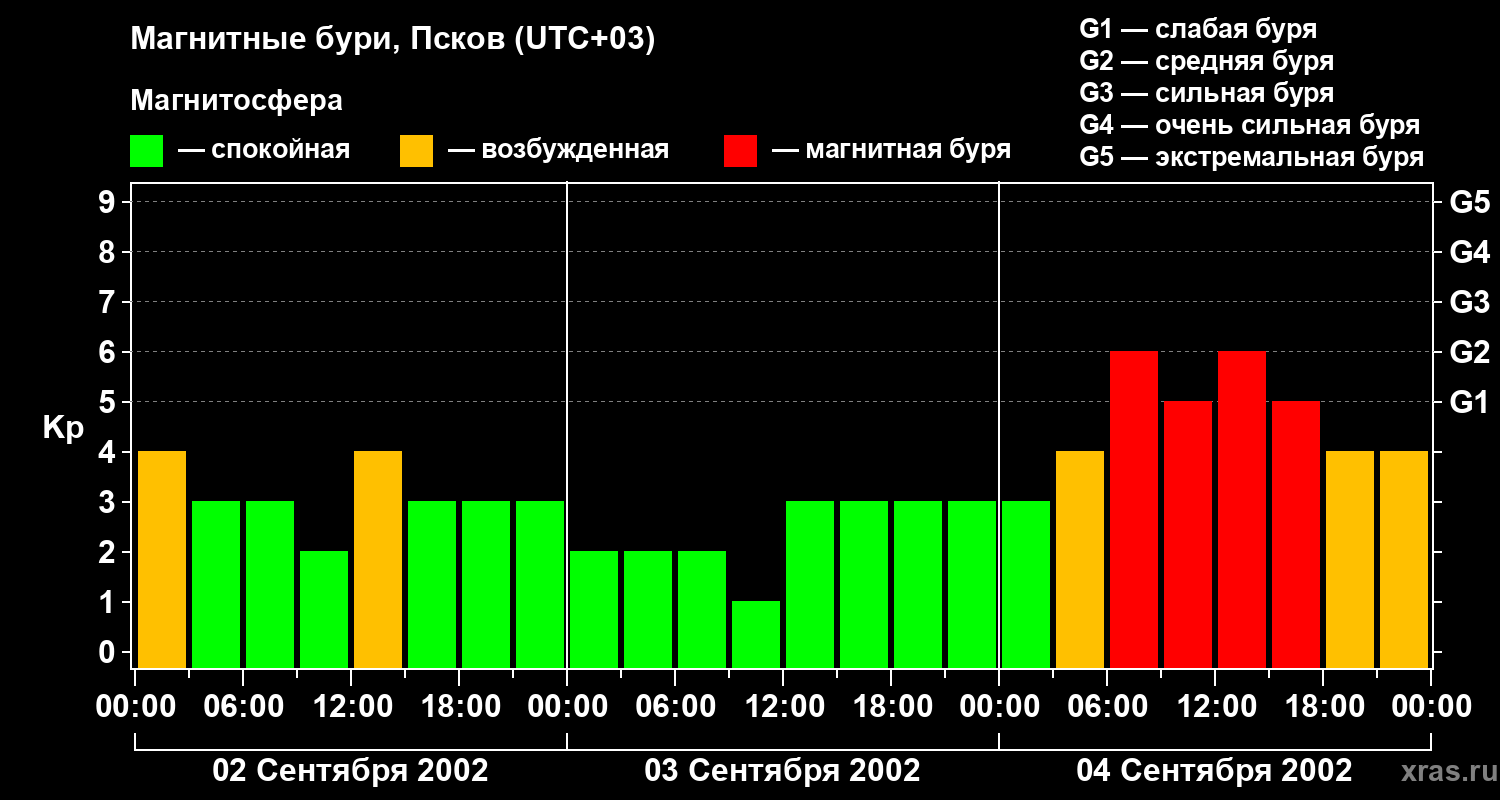The image size is (1500, 800).
Task: Click the 'Kp' vertical axis label
Action: point(63,427)
